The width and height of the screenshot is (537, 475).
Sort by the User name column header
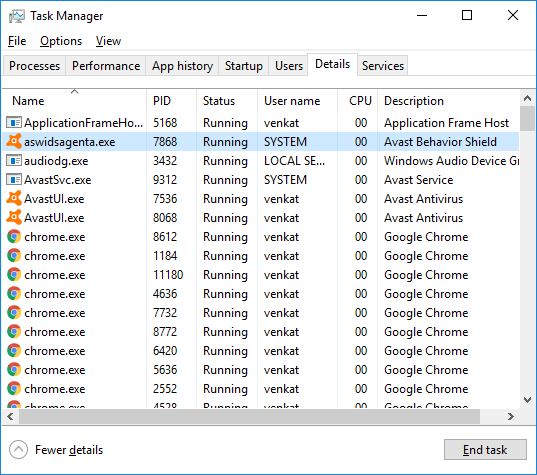[x=298, y=101]
